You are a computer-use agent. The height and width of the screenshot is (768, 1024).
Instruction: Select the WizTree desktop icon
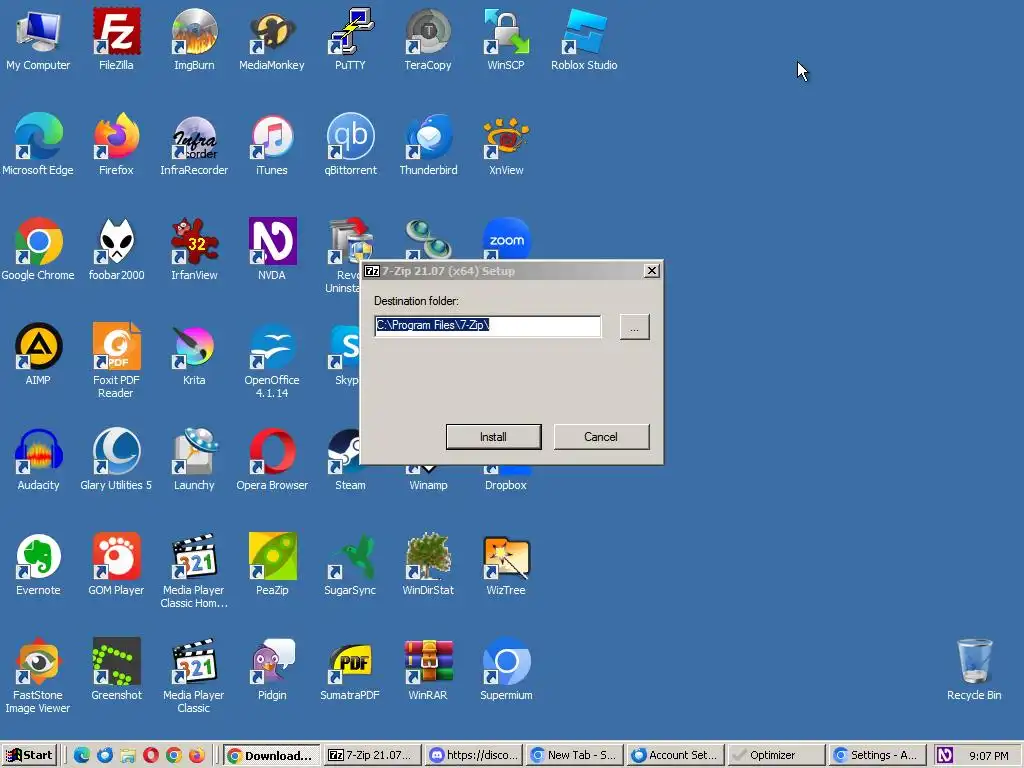point(505,565)
